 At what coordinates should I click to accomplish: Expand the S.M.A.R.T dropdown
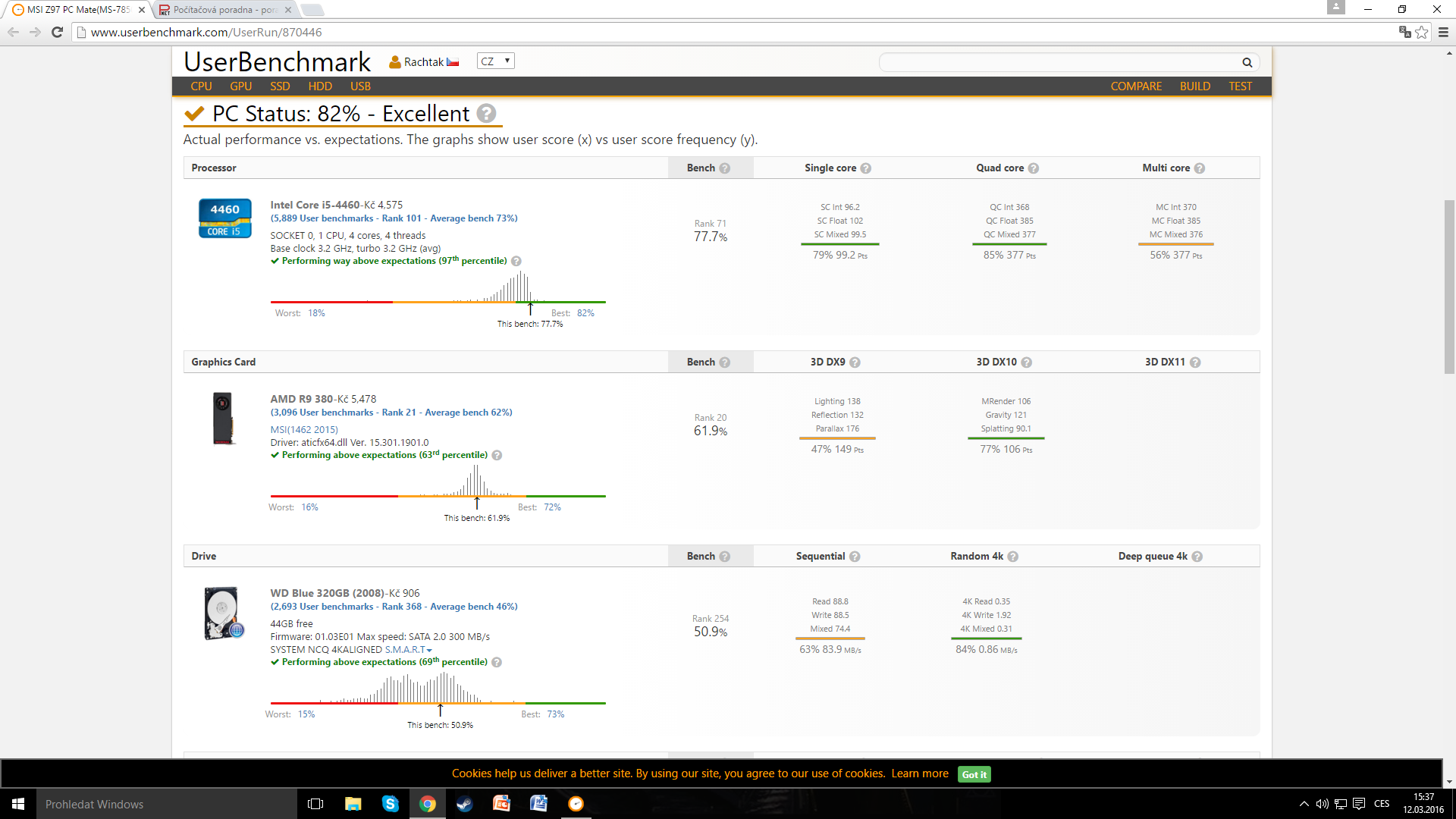(408, 650)
